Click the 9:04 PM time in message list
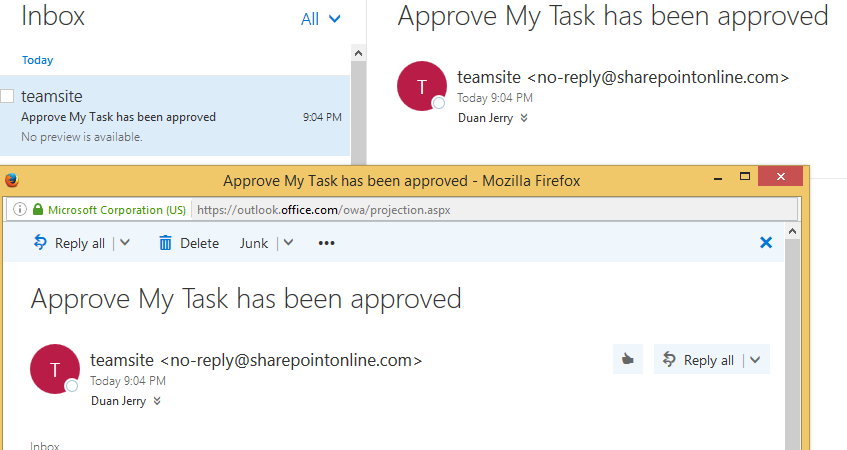Image resolution: width=847 pixels, height=450 pixels. click(x=322, y=117)
